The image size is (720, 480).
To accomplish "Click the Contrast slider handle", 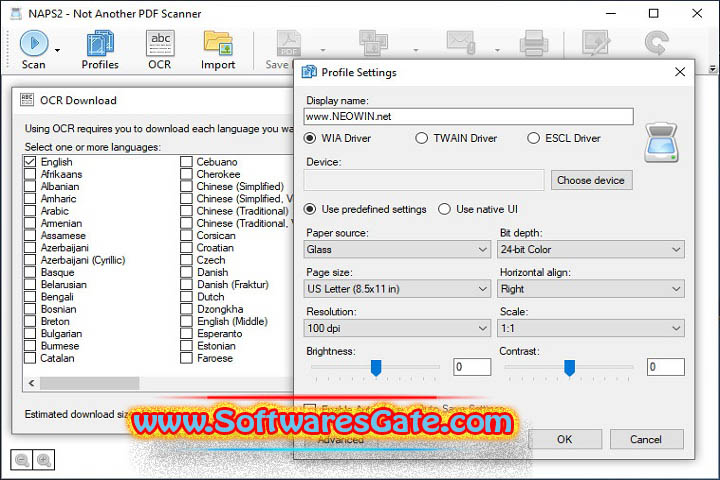I will 569,368.
